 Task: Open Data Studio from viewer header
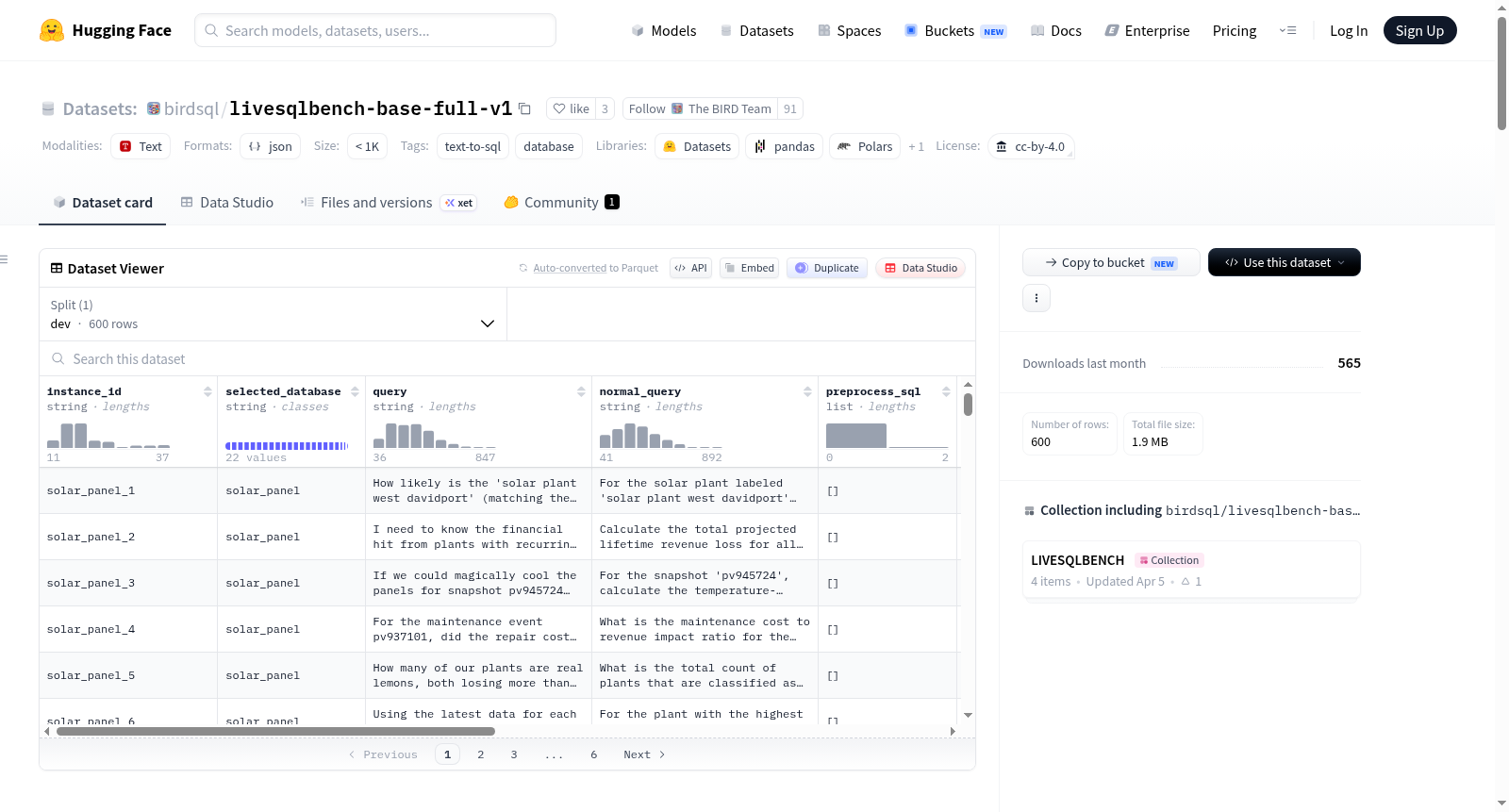[920, 268]
